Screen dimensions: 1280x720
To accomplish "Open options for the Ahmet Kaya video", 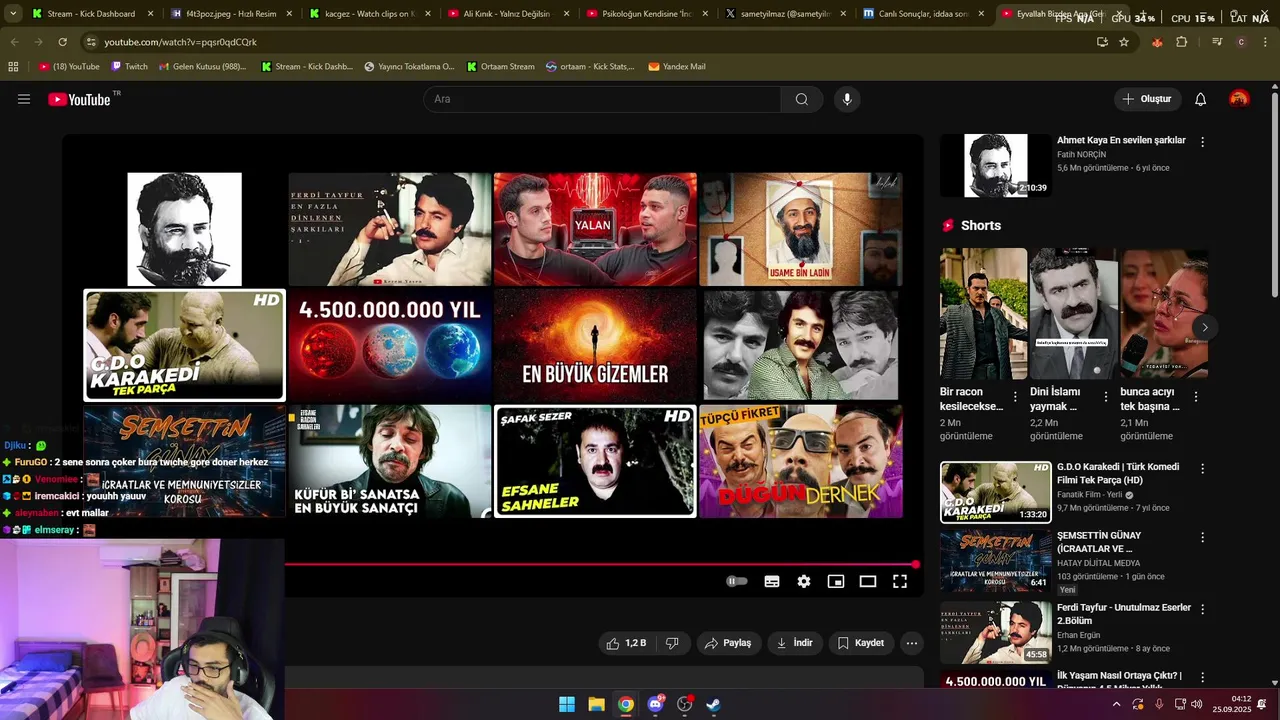I will coord(1202,142).
